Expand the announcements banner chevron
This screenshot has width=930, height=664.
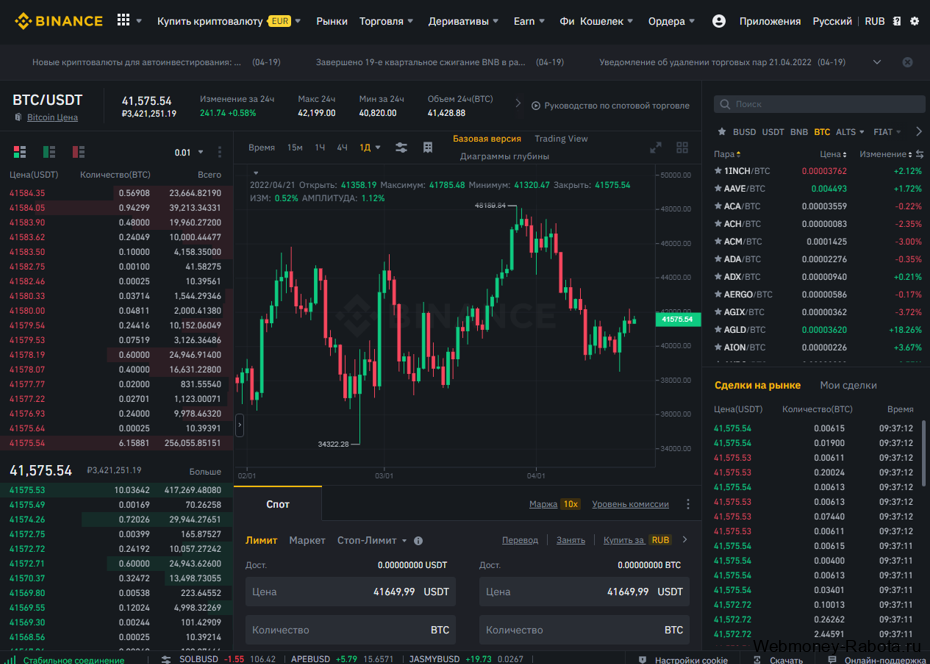(877, 62)
